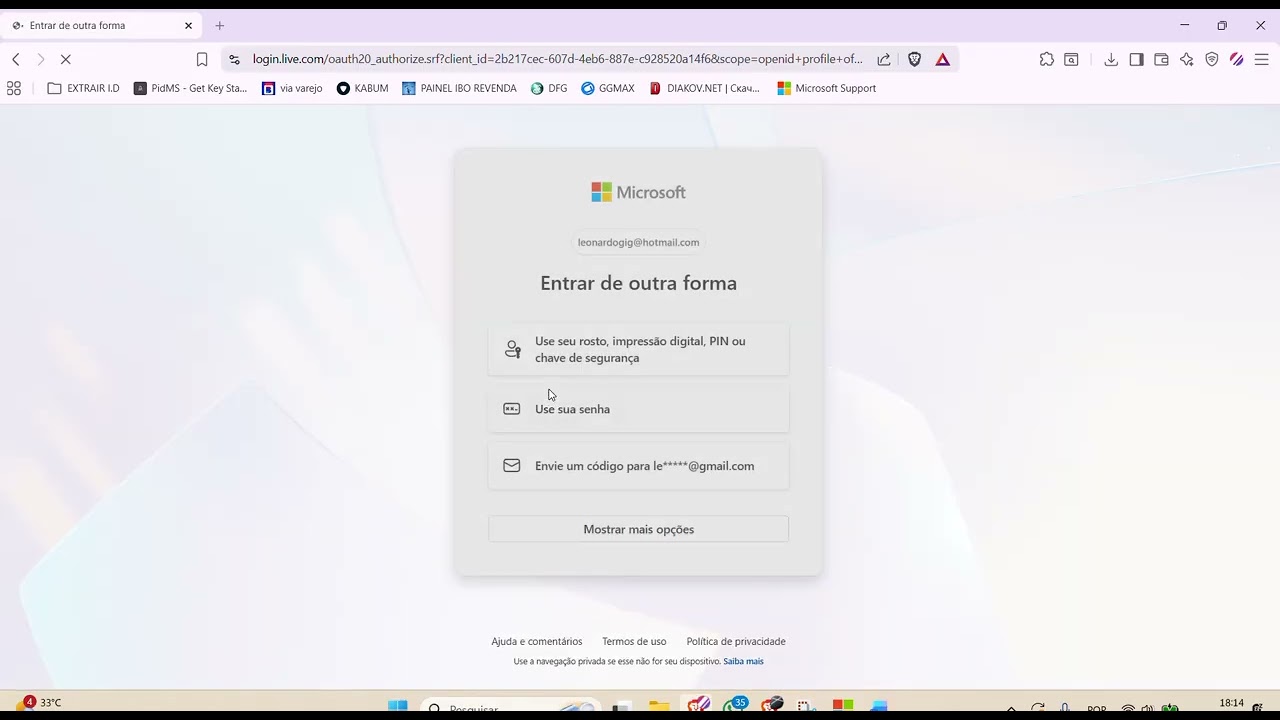The image size is (1280, 720).
Task: Open EXTRAIR I.D bookmark folder
Action: pyautogui.click(x=83, y=88)
